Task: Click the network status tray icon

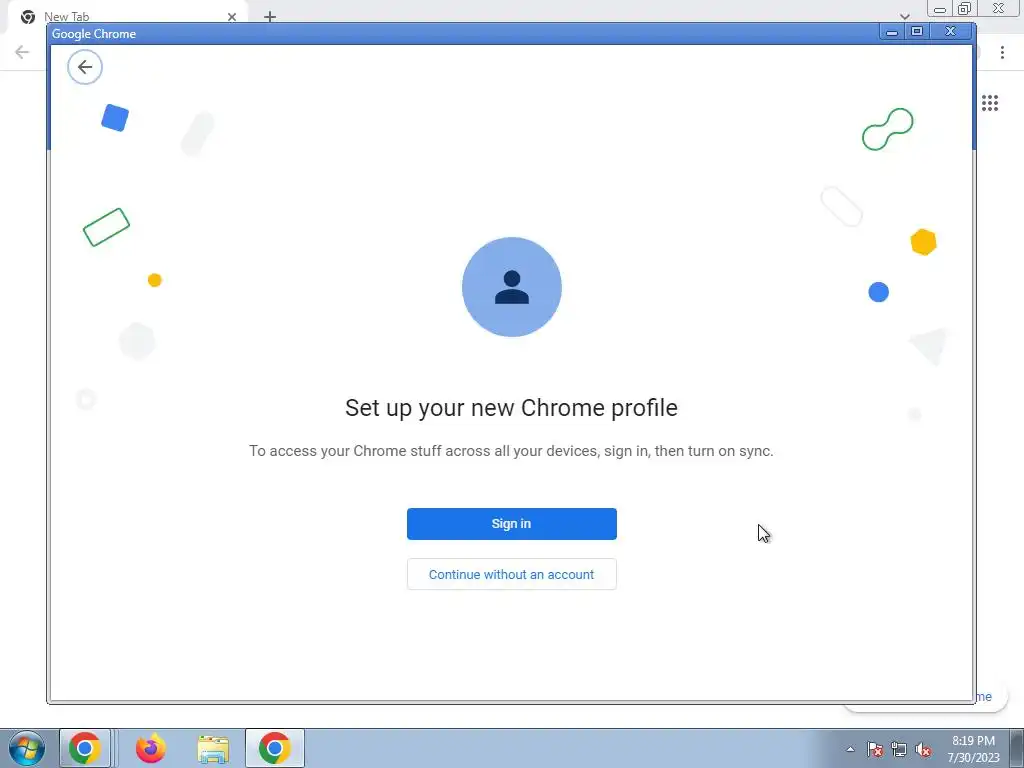Action: coord(899,749)
